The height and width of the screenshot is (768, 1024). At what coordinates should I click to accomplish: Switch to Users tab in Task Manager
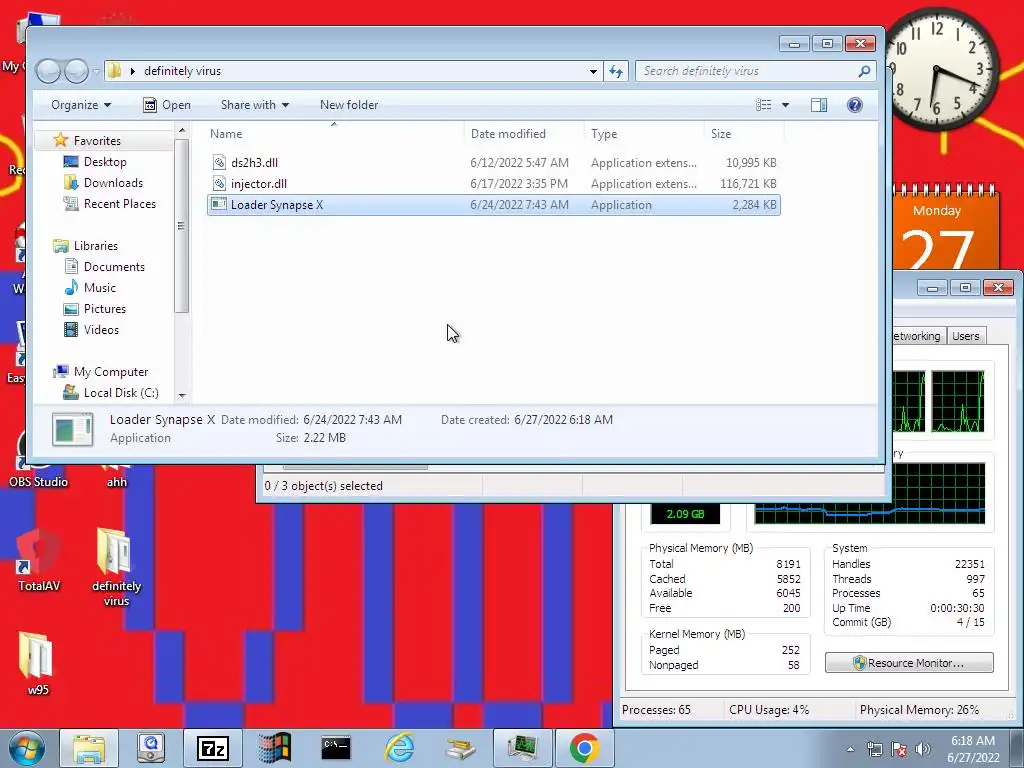point(965,336)
